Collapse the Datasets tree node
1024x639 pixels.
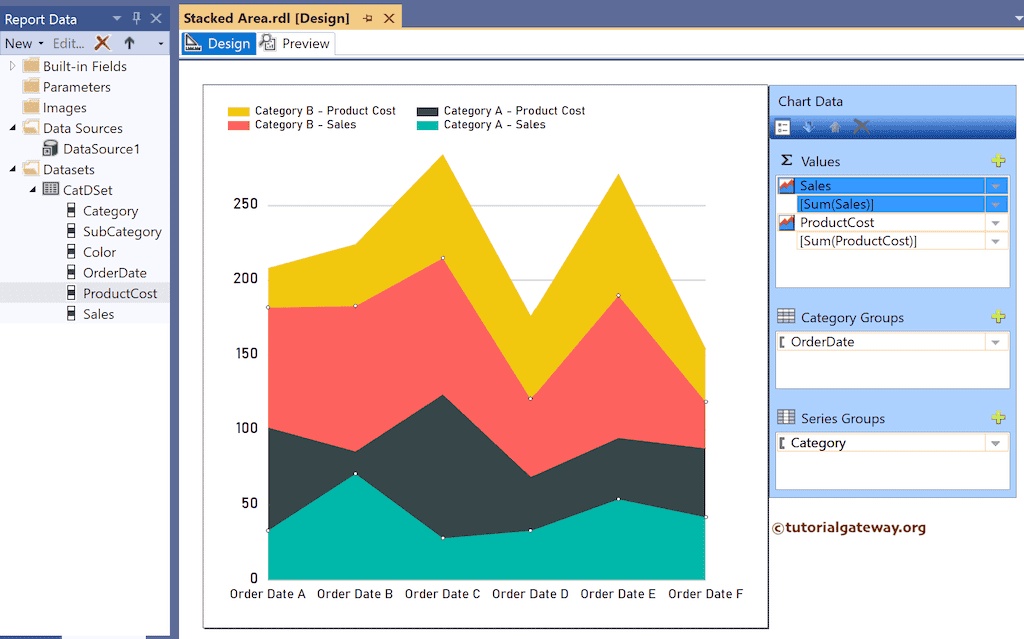[13, 170]
